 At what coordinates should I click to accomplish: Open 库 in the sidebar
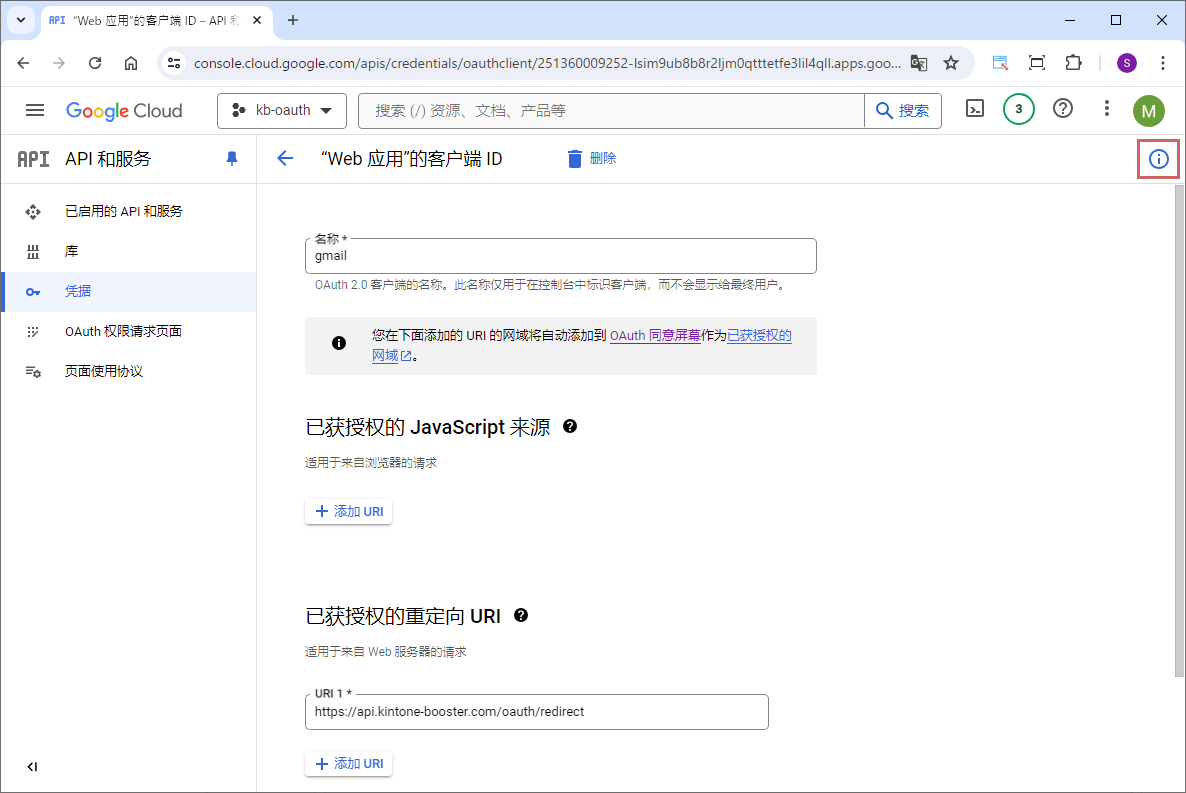click(72, 252)
